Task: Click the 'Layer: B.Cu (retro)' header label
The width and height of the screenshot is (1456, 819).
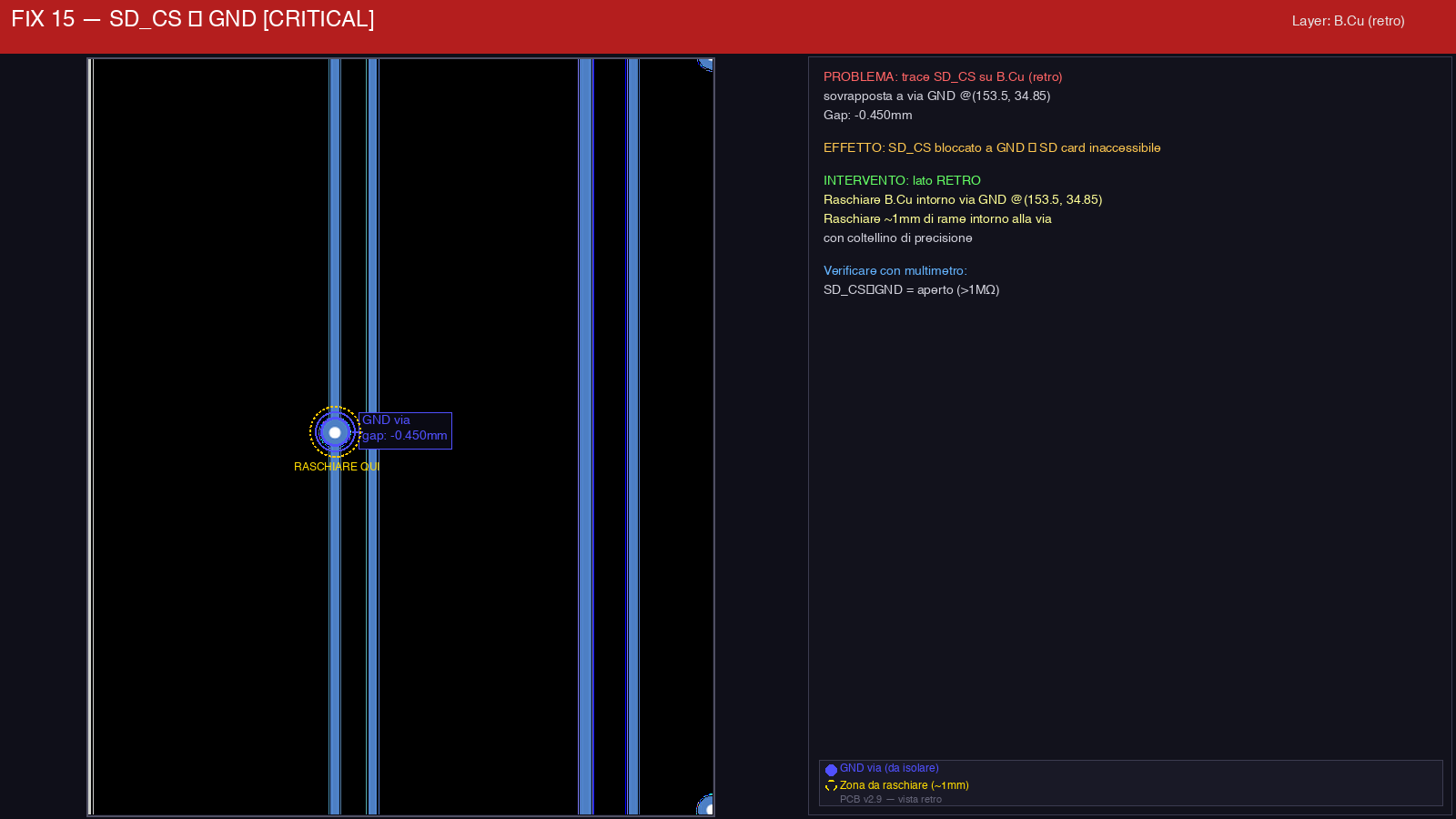Action: (1348, 21)
